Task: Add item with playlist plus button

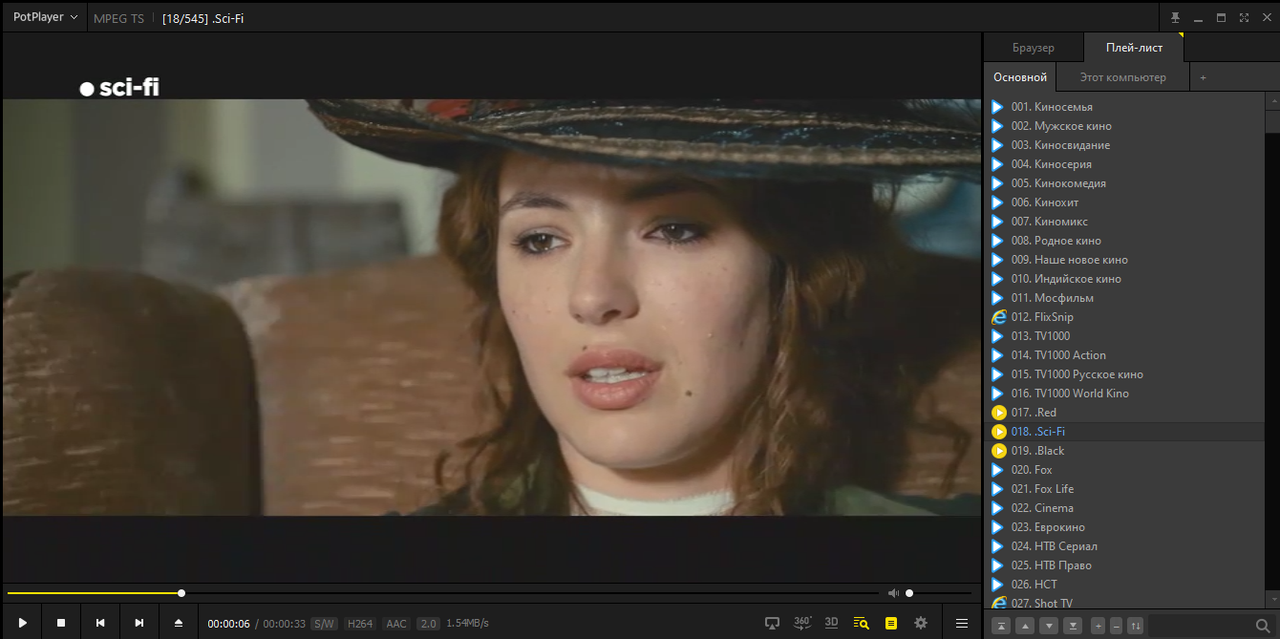Action: click(x=1098, y=626)
